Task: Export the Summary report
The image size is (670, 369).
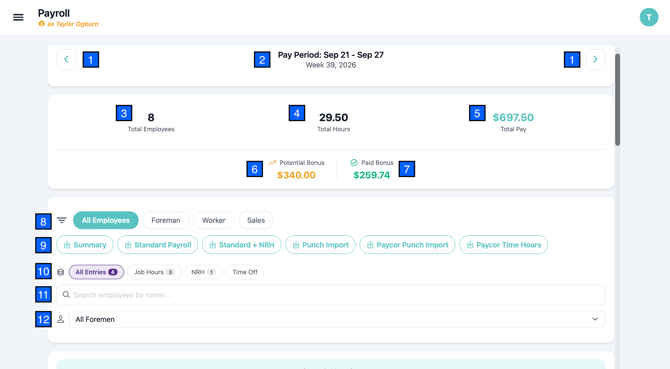Action: pyautogui.click(x=85, y=245)
